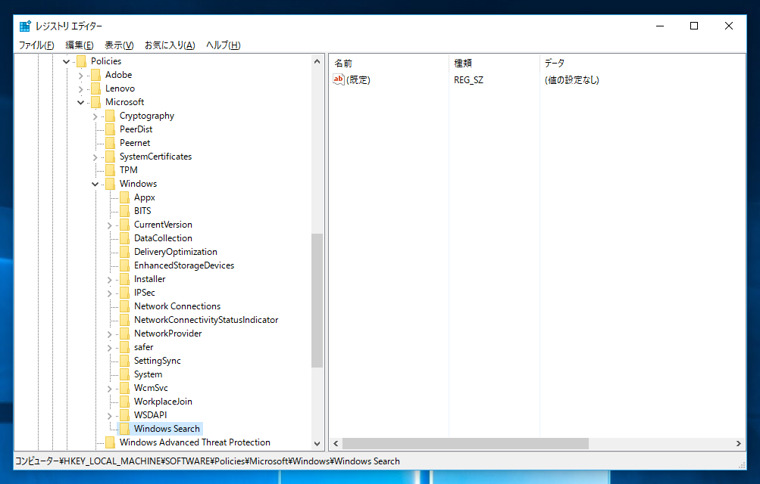Expand the SystemCertificates key
Image resolution: width=760 pixels, height=484 pixels.
(x=95, y=157)
